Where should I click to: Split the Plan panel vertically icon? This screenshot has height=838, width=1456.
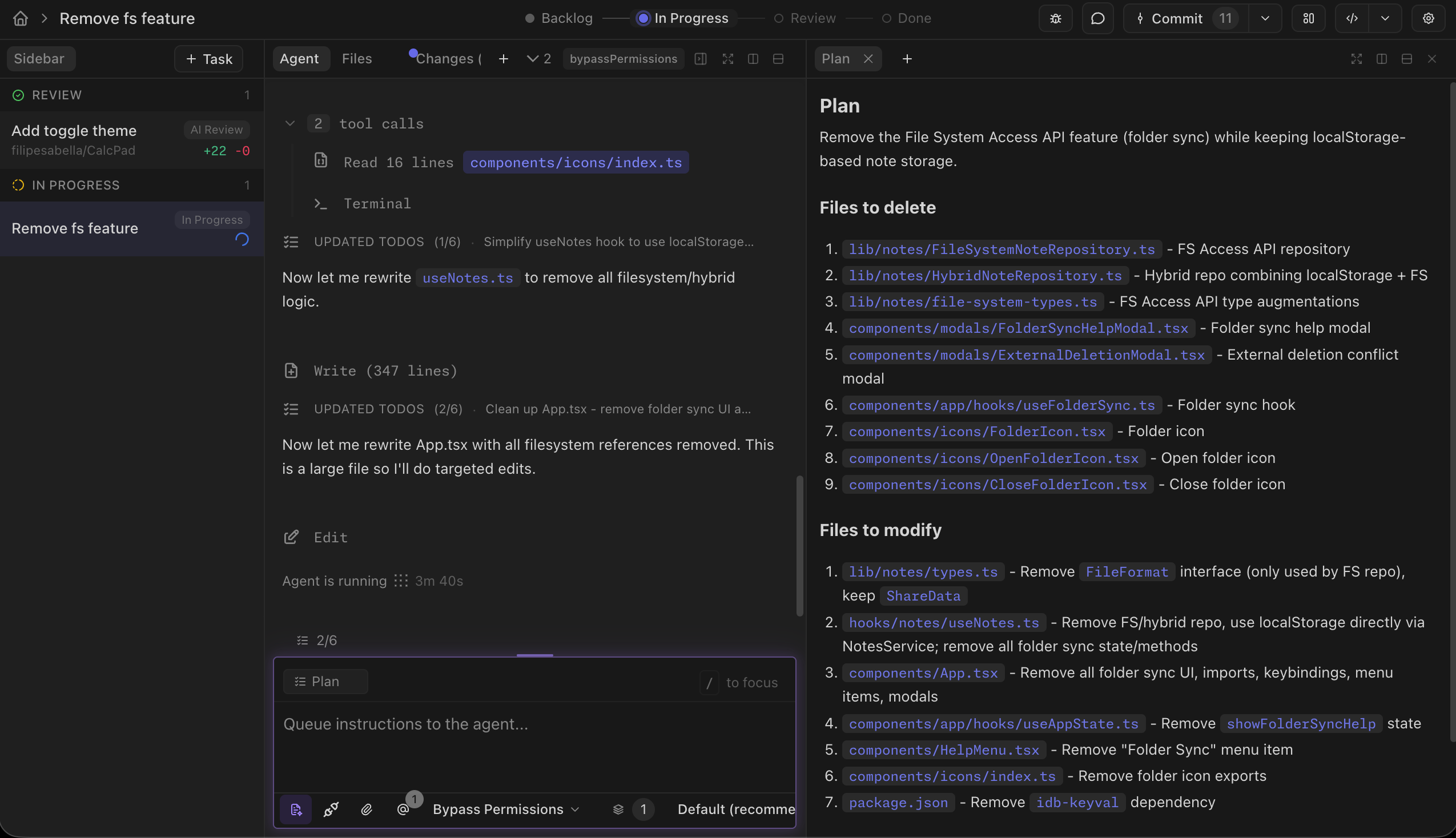1381,59
